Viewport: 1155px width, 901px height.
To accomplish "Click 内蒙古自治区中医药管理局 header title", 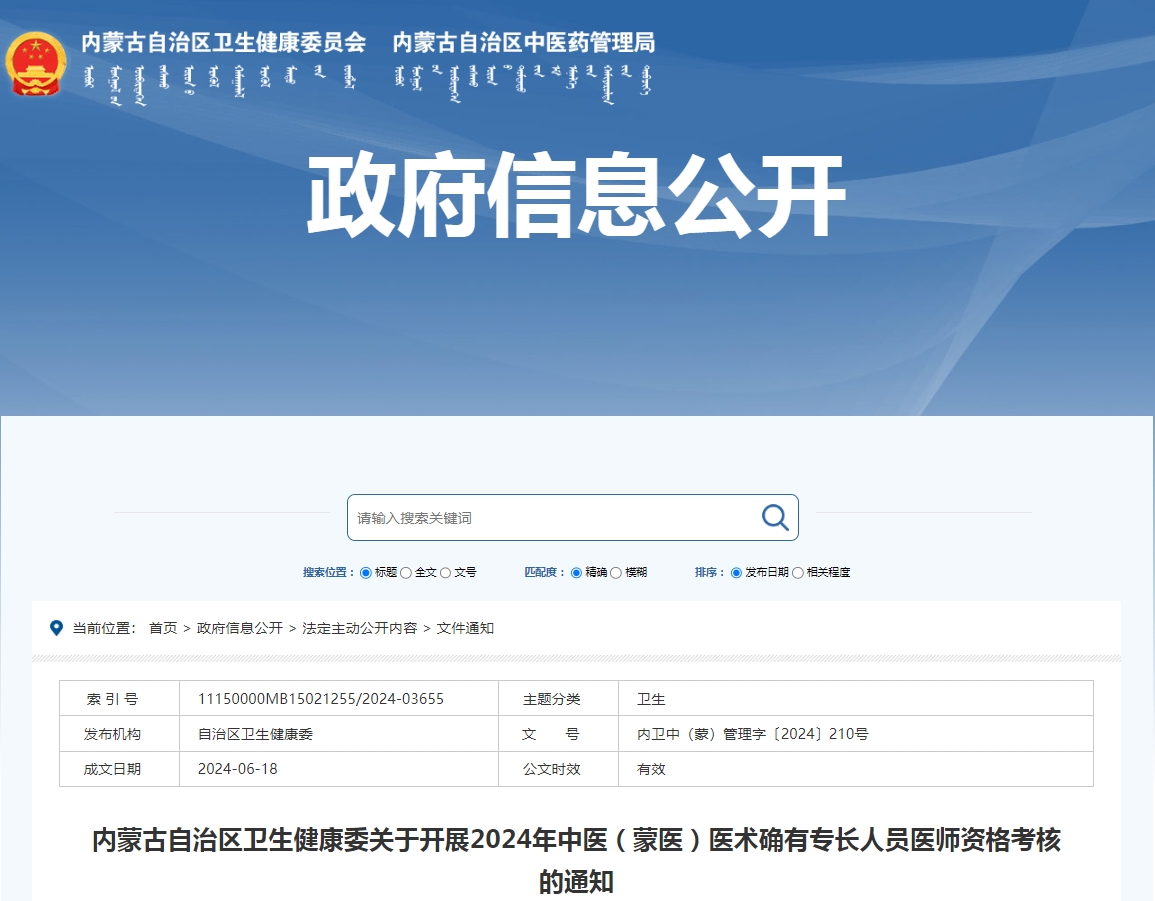I will click(523, 43).
